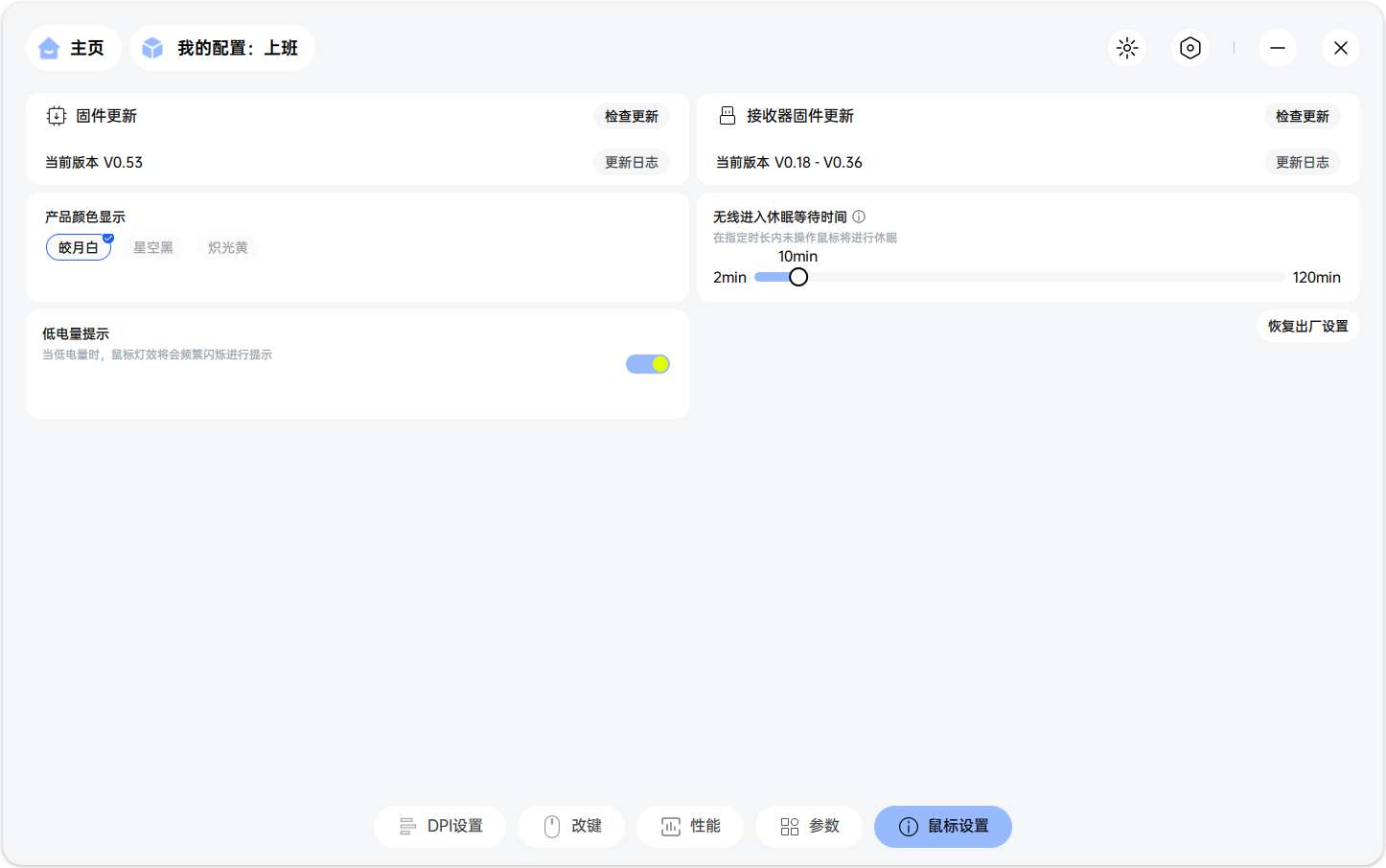Disable the 低电量提示 low battery toggle

(647, 363)
